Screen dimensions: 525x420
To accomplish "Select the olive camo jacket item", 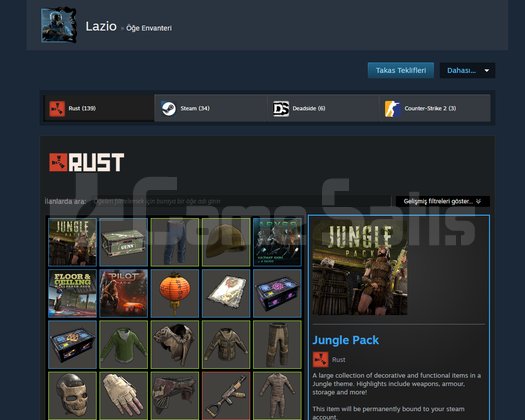I will 226,345.
